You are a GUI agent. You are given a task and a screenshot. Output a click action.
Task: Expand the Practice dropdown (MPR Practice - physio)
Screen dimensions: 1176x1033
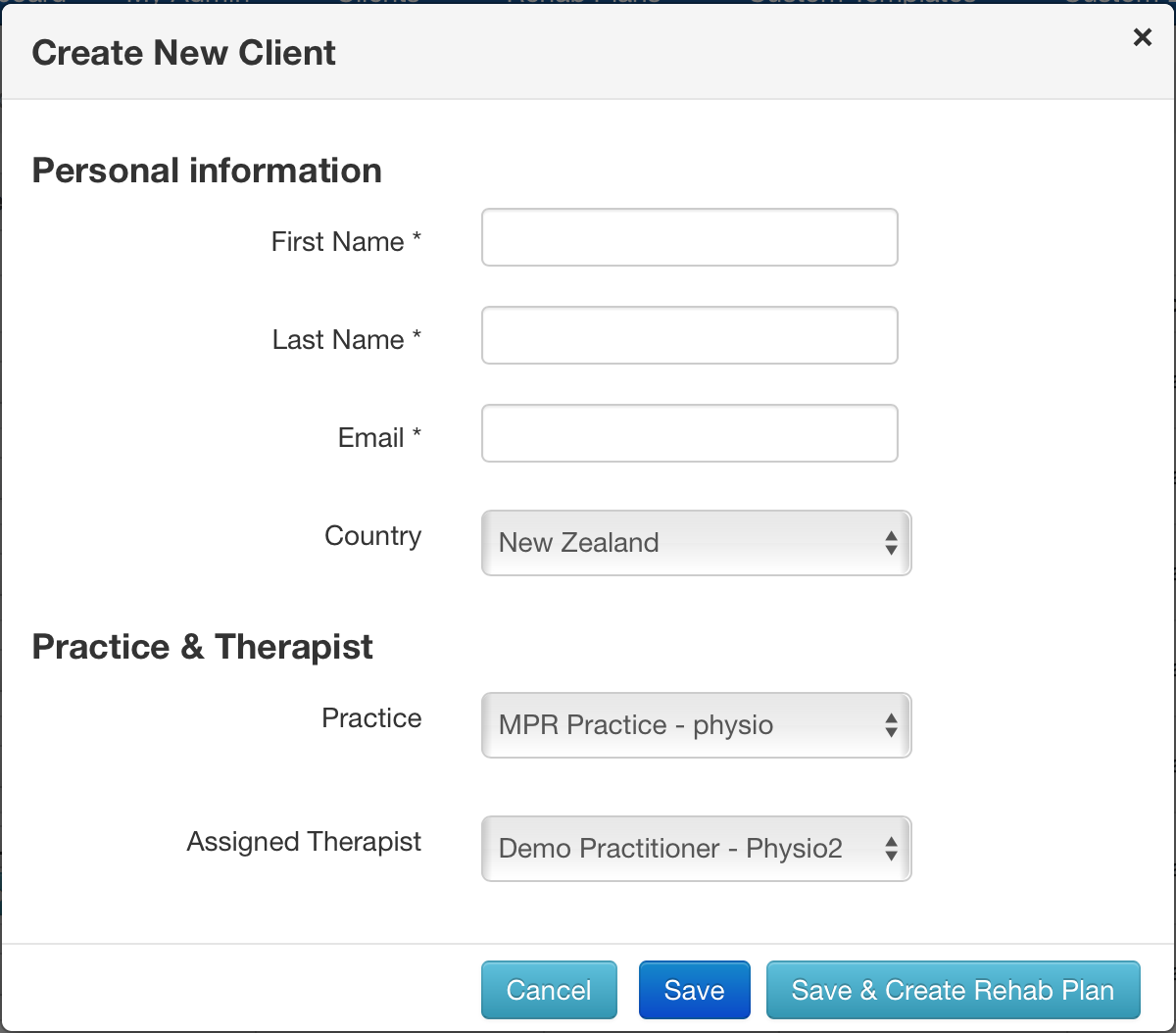(x=697, y=725)
